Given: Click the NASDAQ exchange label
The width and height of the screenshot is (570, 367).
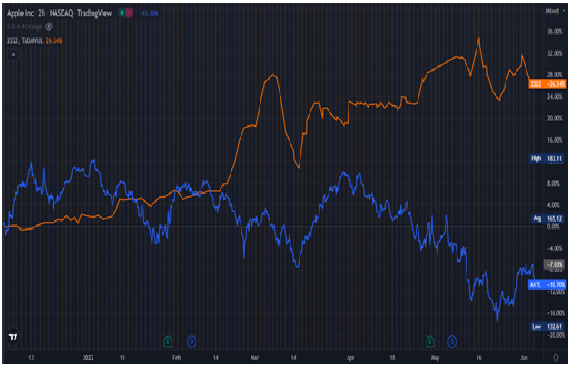Looking at the screenshot, I should pos(61,13).
